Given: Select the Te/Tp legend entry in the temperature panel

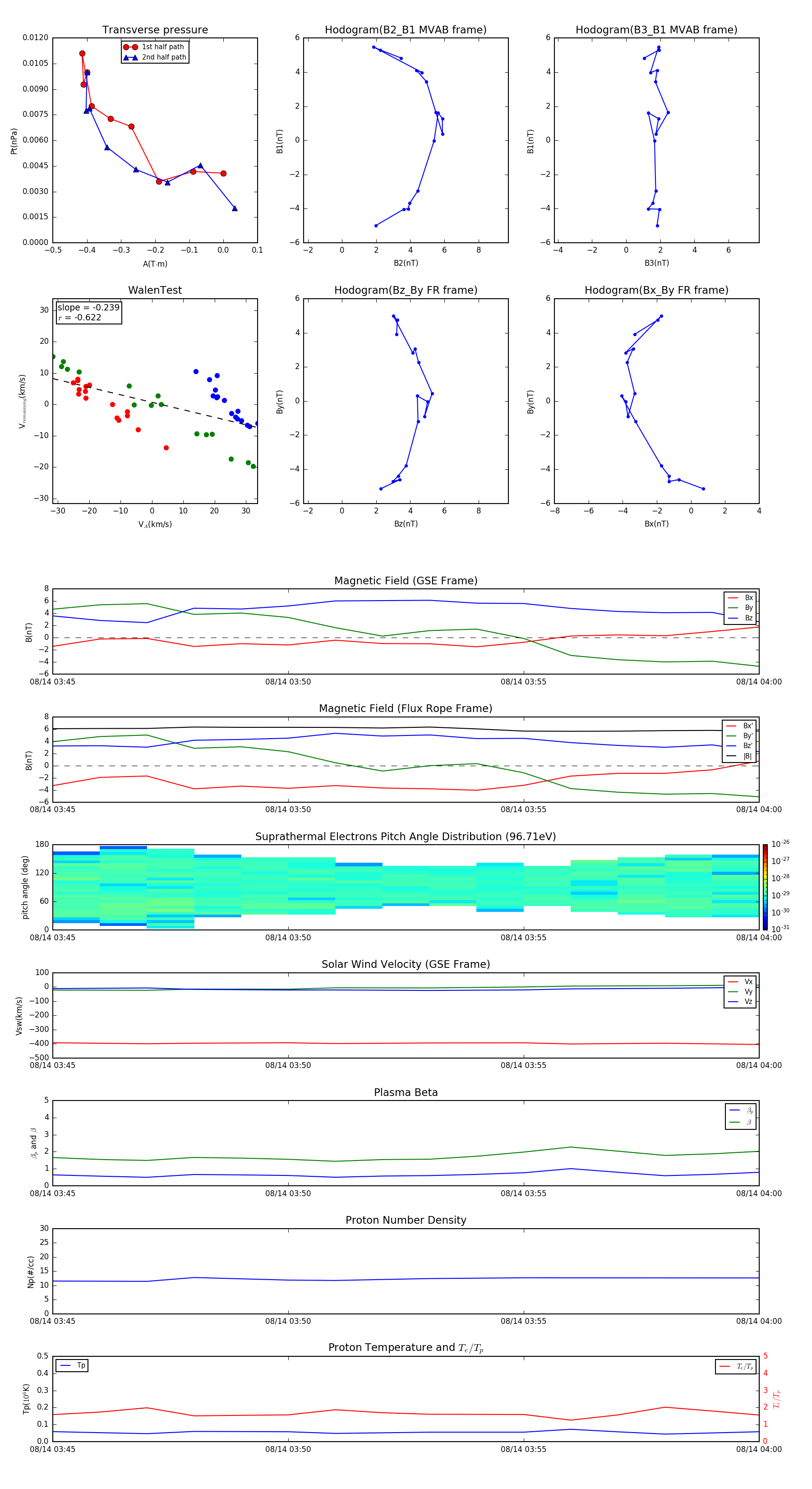Looking at the screenshot, I should tap(736, 1367).
